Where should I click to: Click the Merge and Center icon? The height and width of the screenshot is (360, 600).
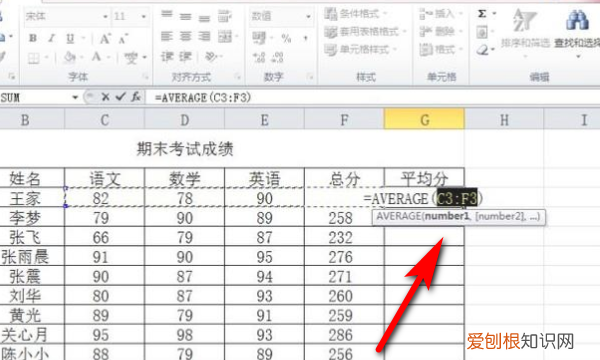[x=225, y=37]
